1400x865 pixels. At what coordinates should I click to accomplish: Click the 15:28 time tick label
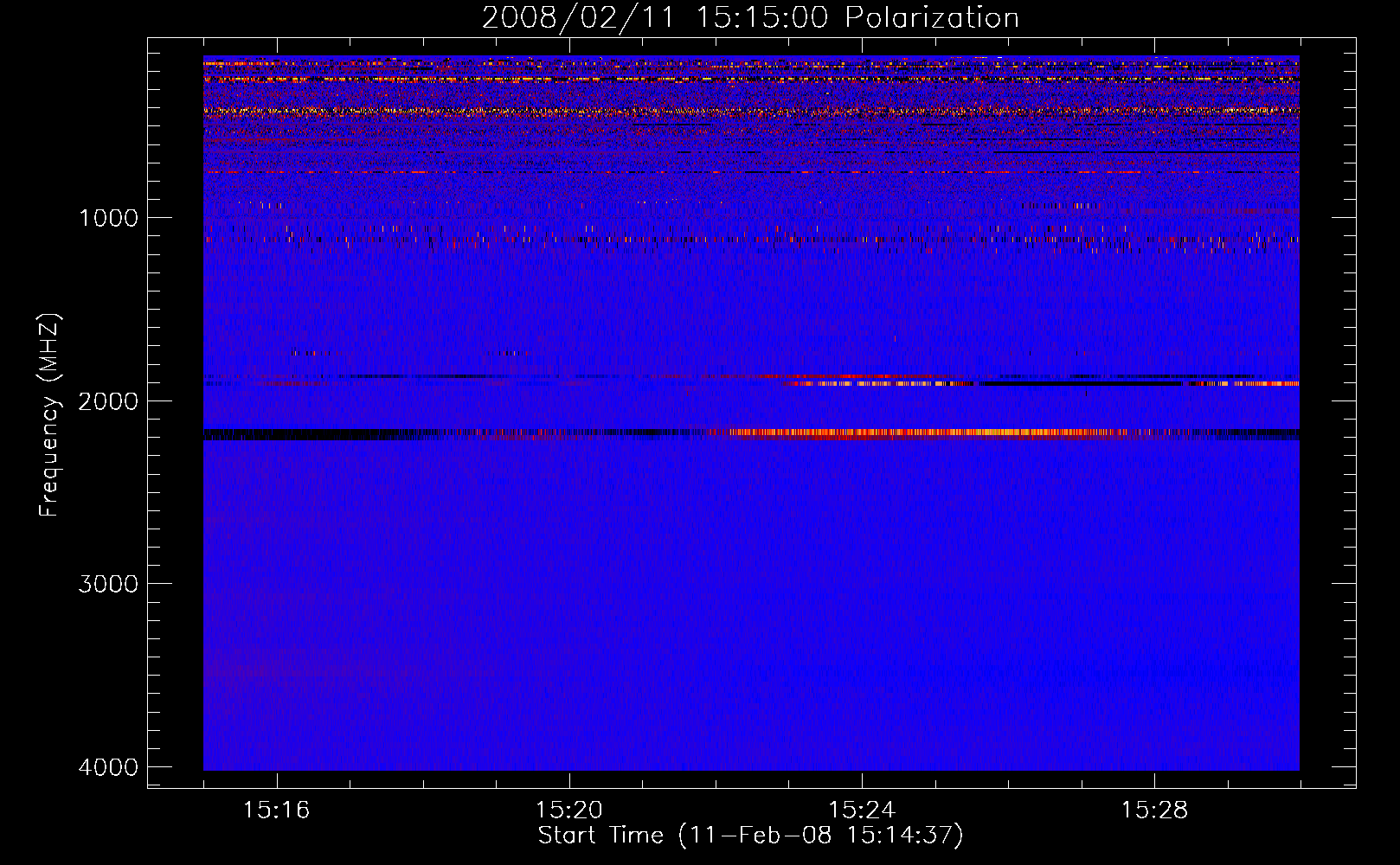tap(1154, 810)
